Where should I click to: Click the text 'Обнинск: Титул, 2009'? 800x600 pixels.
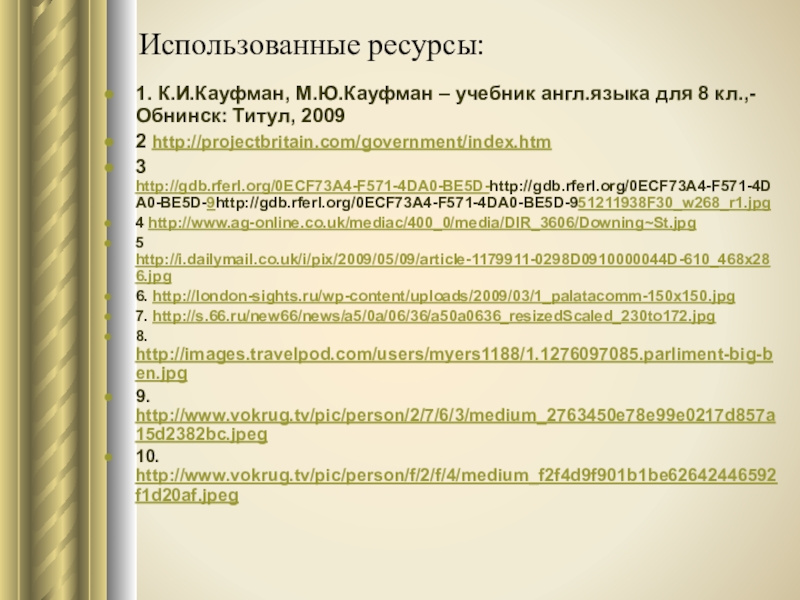pos(240,116)
